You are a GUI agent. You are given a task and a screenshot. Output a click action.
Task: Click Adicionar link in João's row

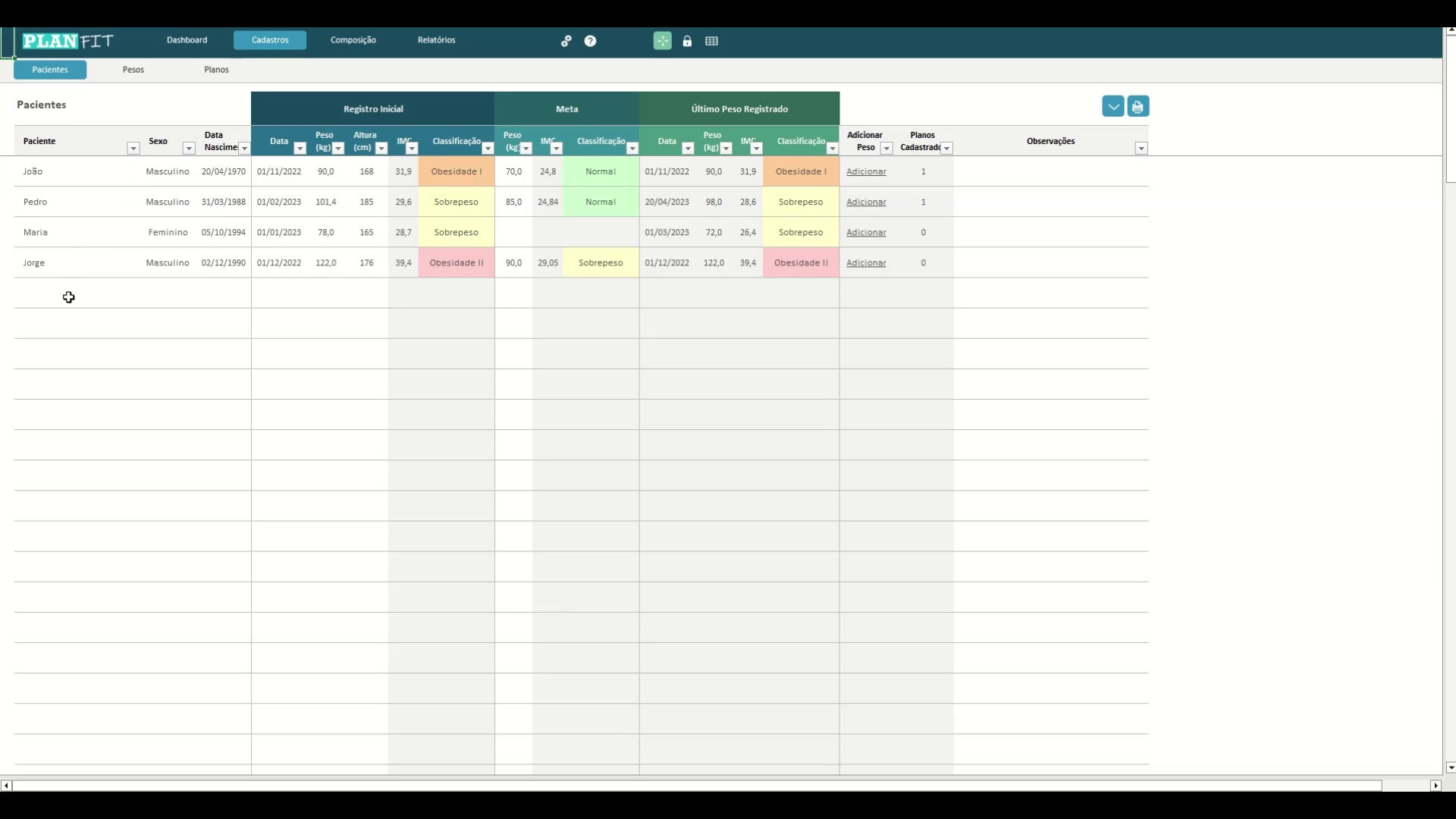(866, 172)
